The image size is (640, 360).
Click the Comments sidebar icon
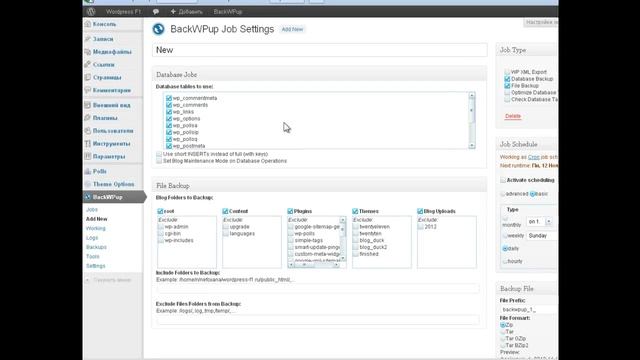(88, 90)
